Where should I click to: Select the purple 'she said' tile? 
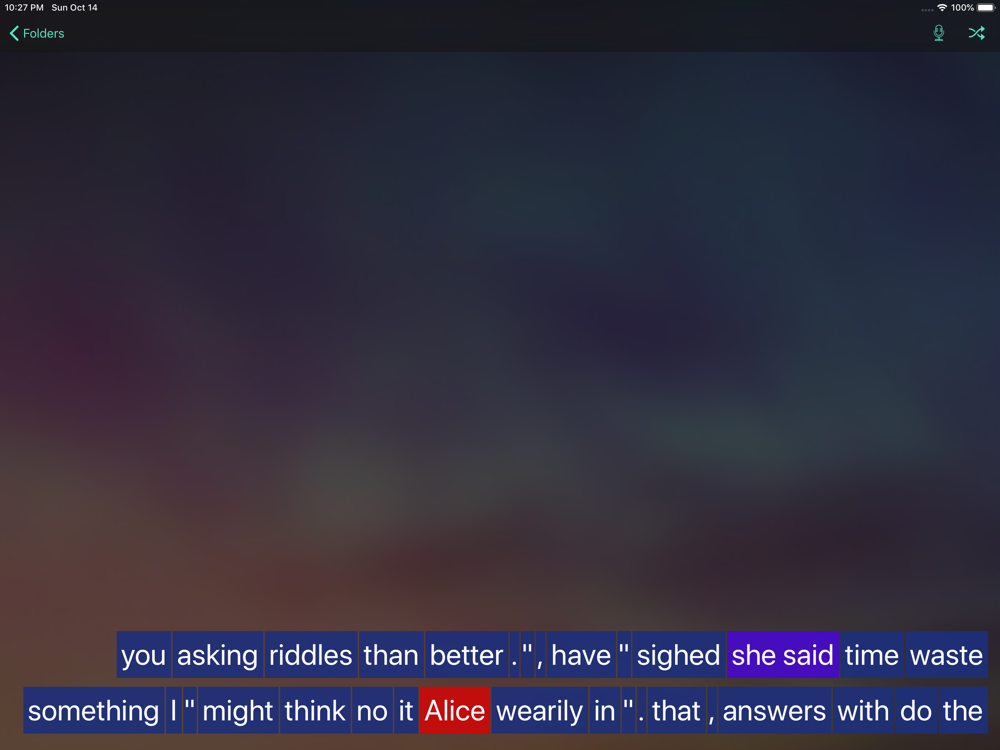[783, 655]
